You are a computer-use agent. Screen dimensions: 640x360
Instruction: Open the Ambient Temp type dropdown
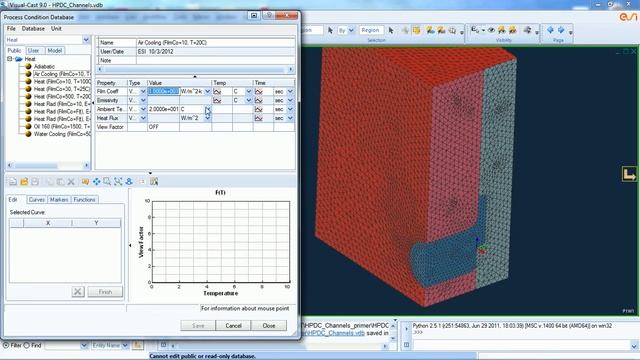click(x=143, y=109)
